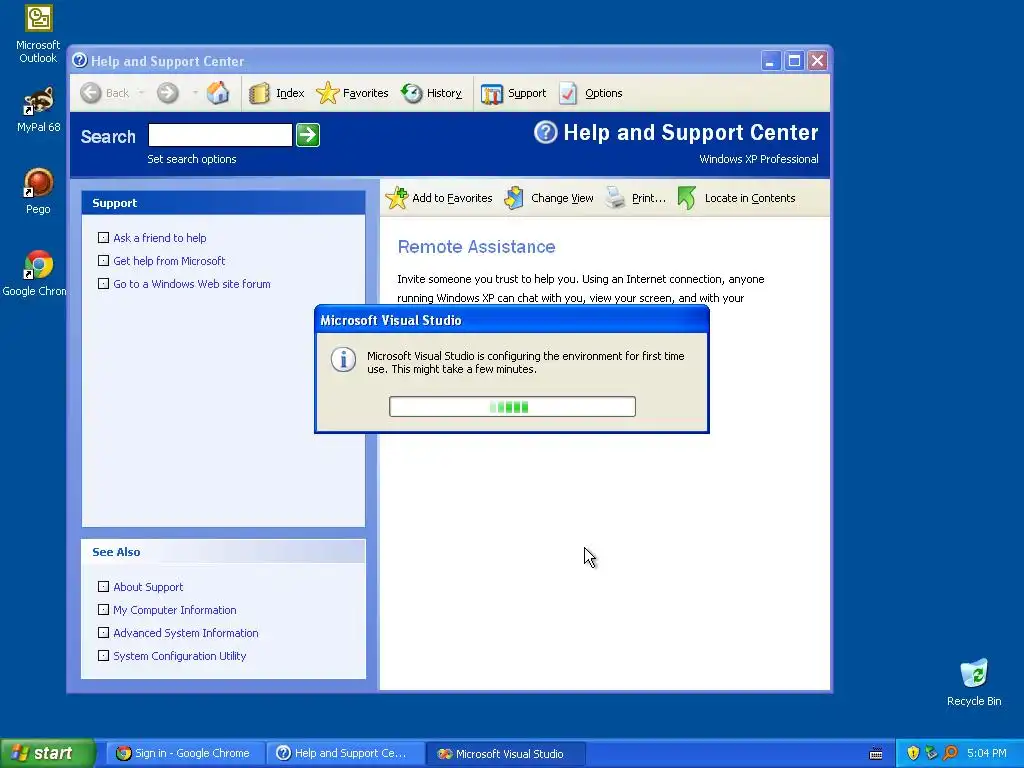The height and width of the screenshot is (768, 1024).
Task: Click the Print button
Action: pyautogui.click(x=635, y=198)
